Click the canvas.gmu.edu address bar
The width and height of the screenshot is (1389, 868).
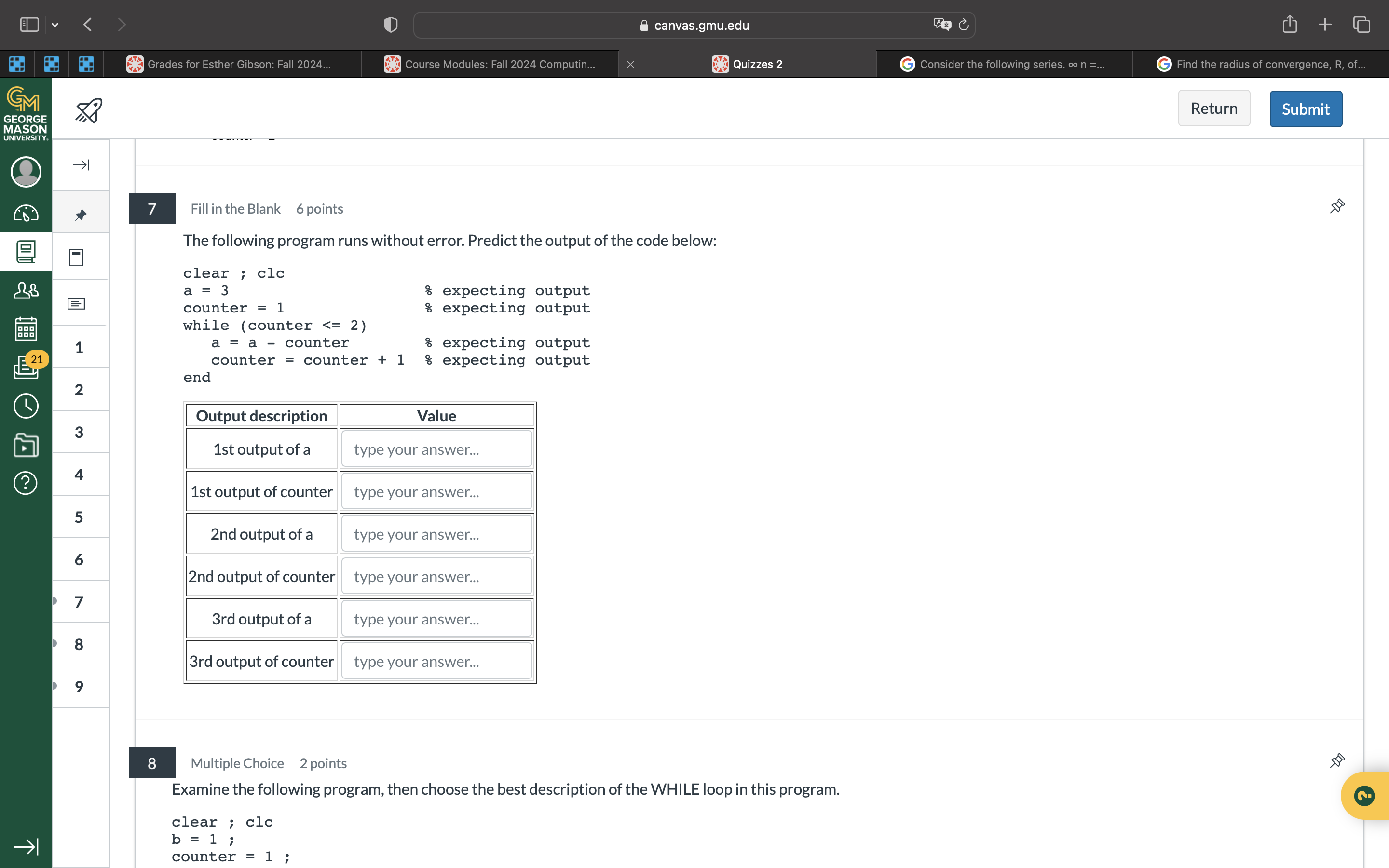[694, 25]
